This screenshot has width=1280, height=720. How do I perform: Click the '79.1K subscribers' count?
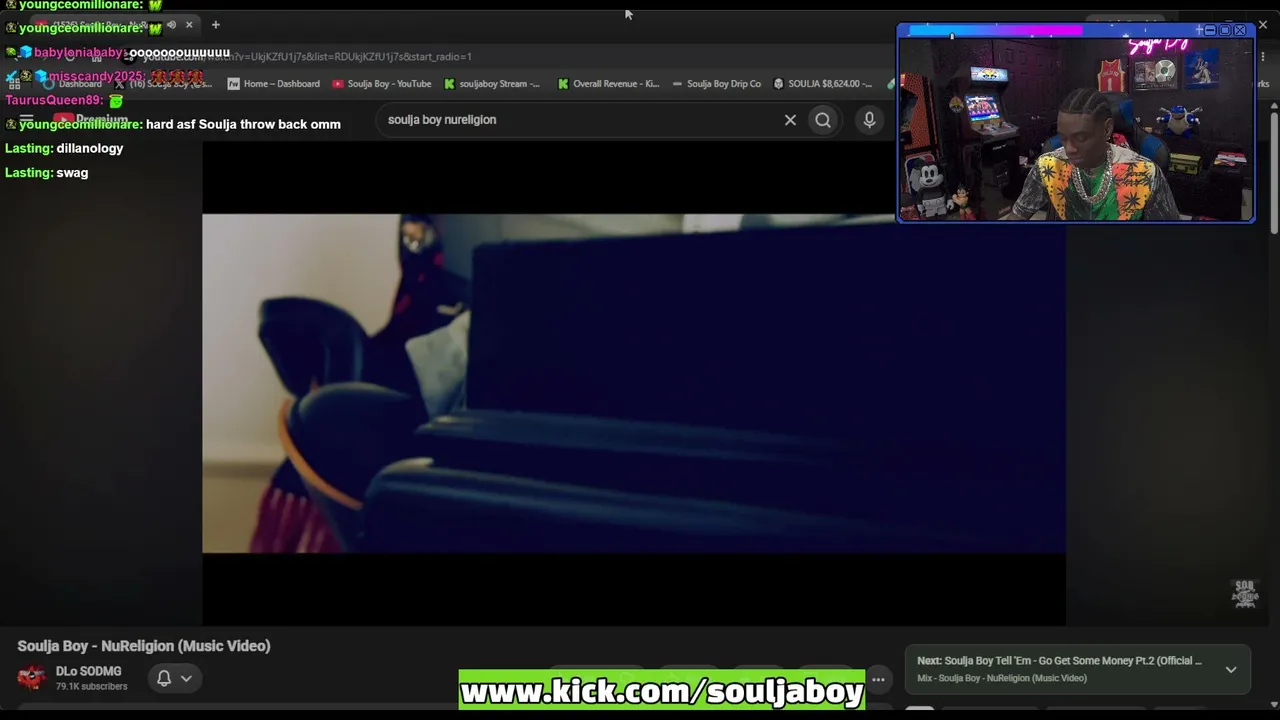91,687
